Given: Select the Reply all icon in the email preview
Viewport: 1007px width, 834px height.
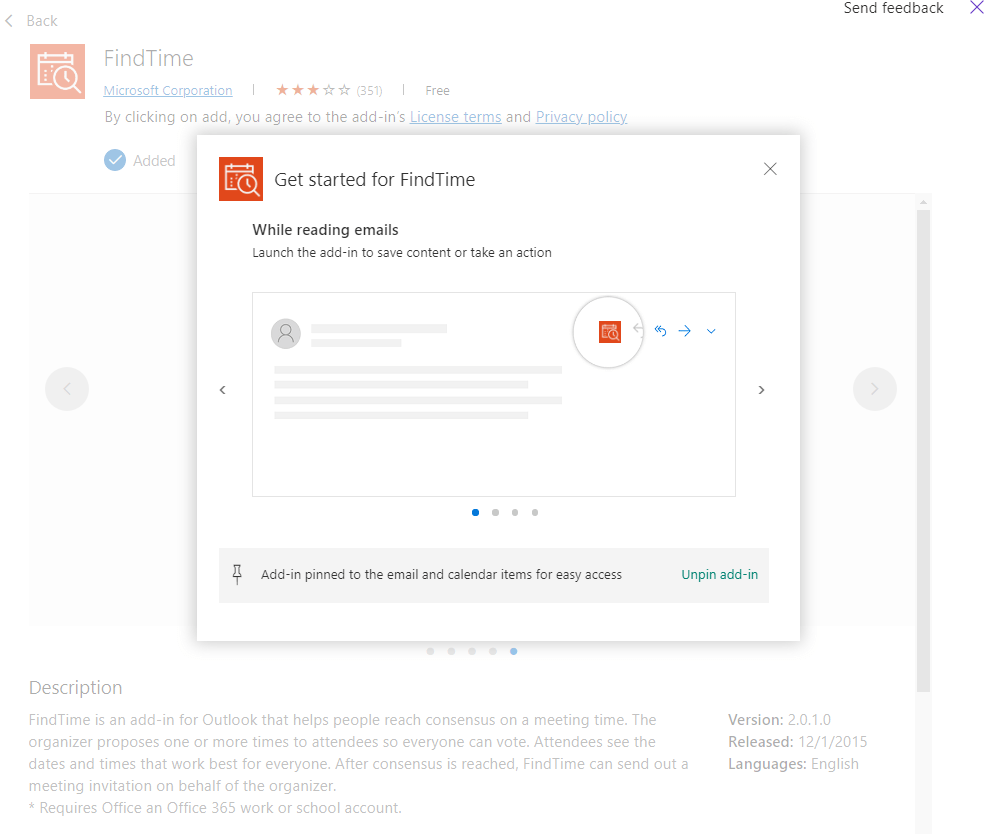Looking at the screenshot, I should pos(660,330).
